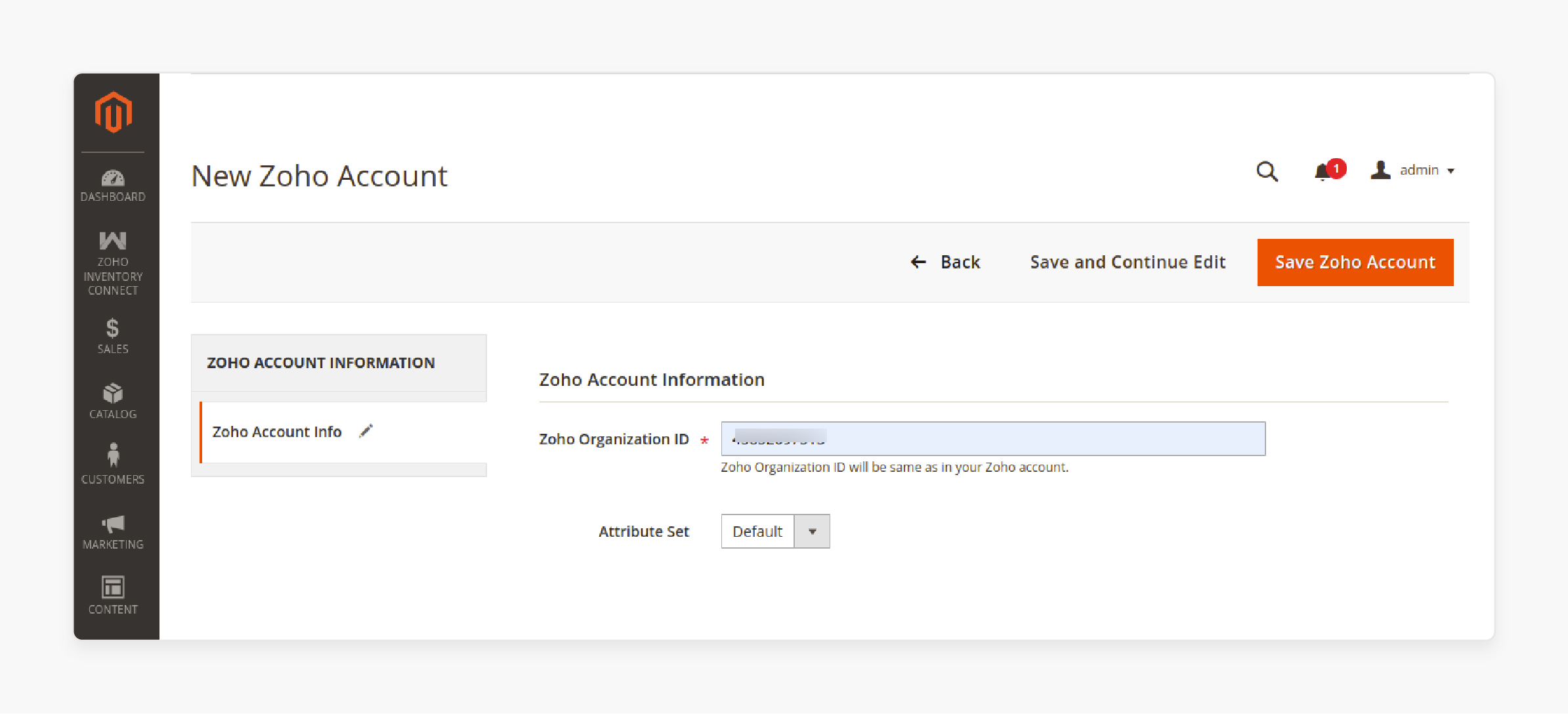This screenshot has width=1568, height=714.
Task: Click Save and Continue Edit
Action: (1128, 262)
